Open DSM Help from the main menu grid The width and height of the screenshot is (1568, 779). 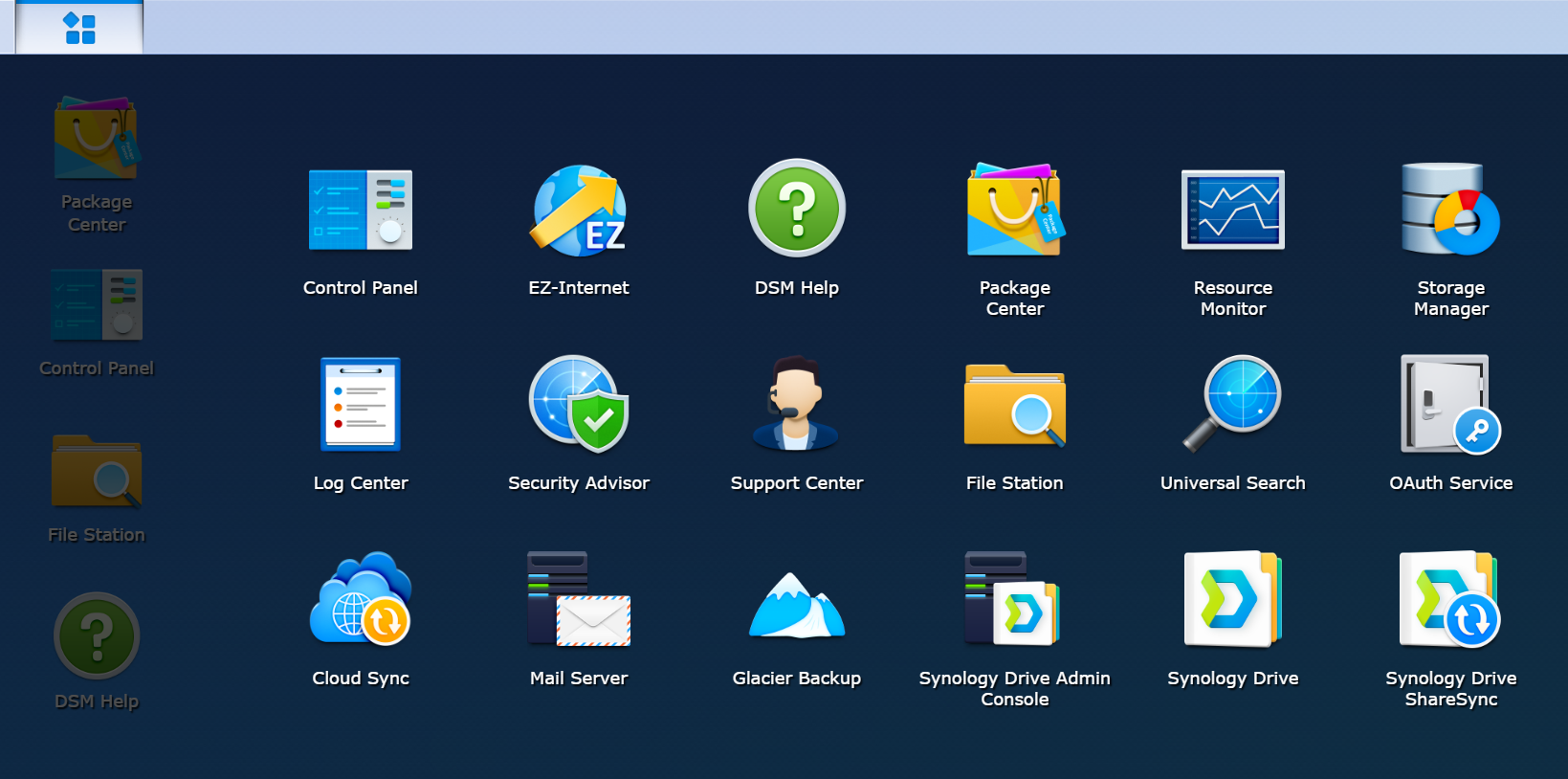tap(797, 208)
